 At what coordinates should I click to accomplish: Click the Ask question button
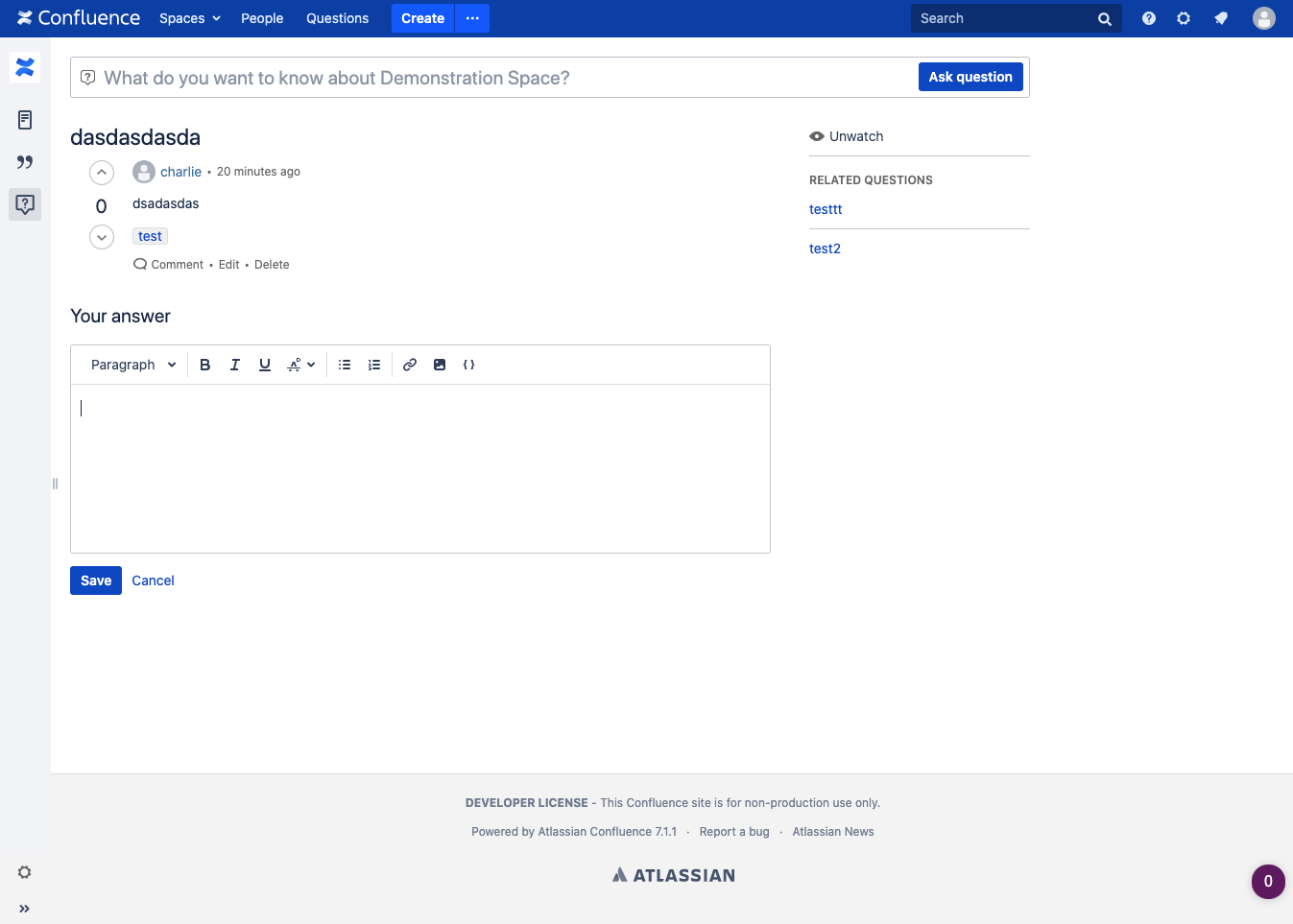970,77
